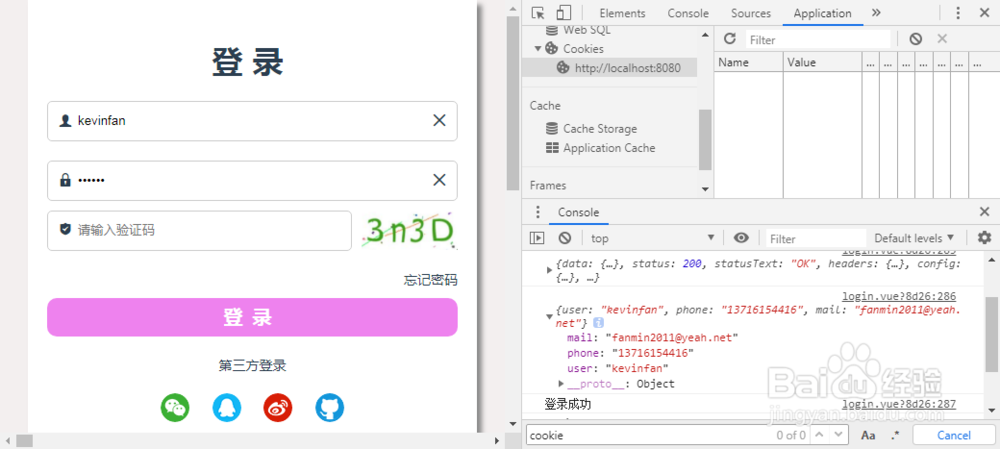
Task: Delete selected cookie with the X icon
Action: [942, 39]
